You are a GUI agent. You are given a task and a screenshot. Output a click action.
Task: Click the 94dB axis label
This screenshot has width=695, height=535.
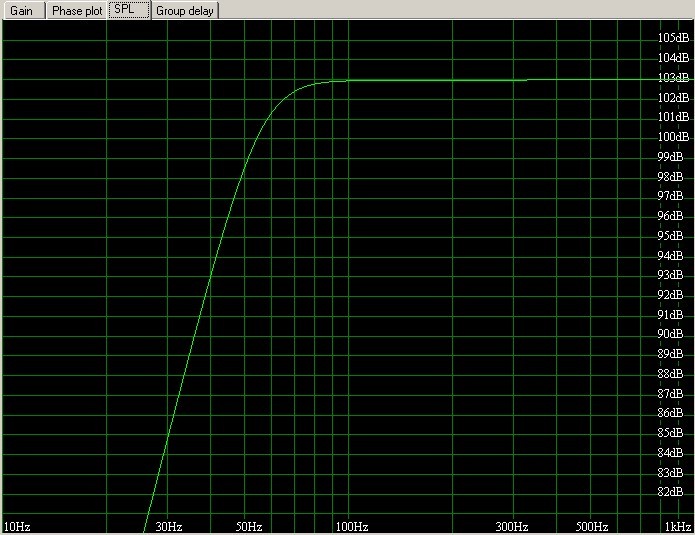click(670, 256)
